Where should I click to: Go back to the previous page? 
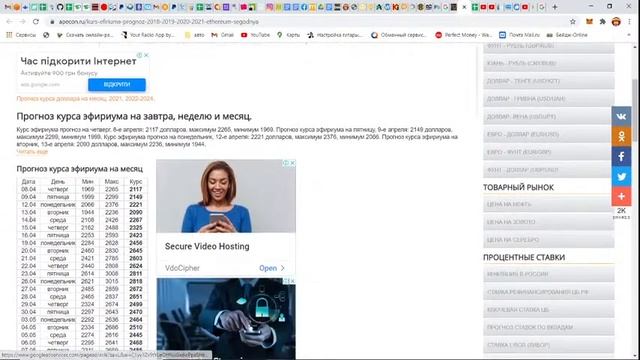pyautogui.click(x=9, y=22)
